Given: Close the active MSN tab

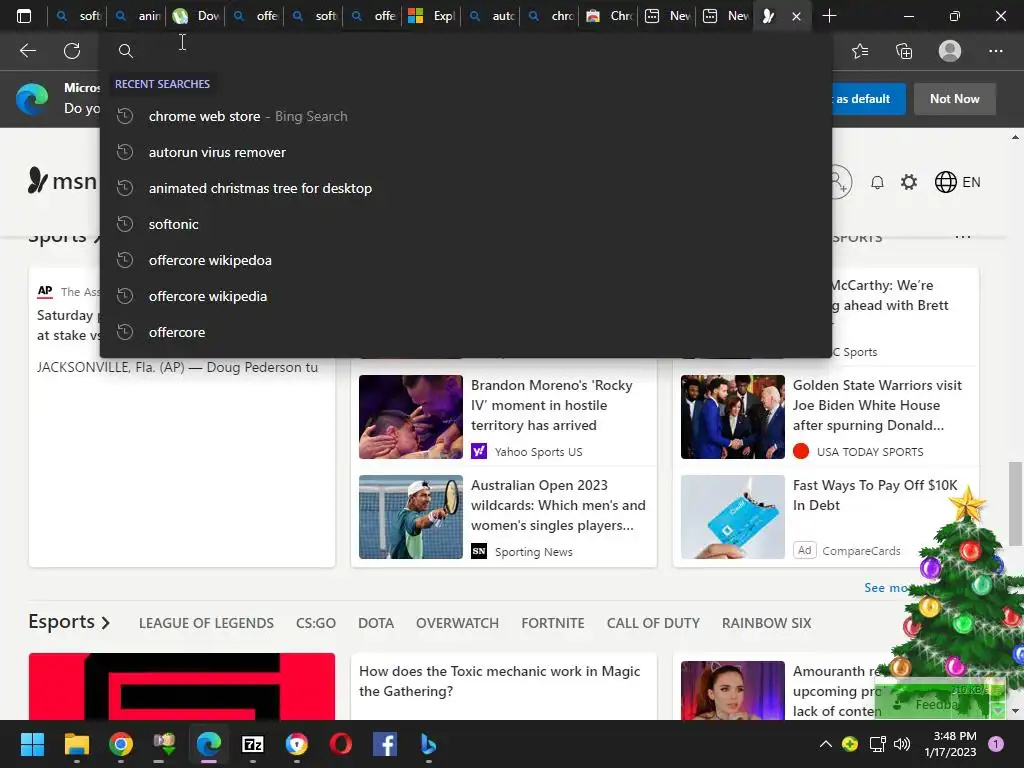Looking at the screenshot, I should 796,16.
